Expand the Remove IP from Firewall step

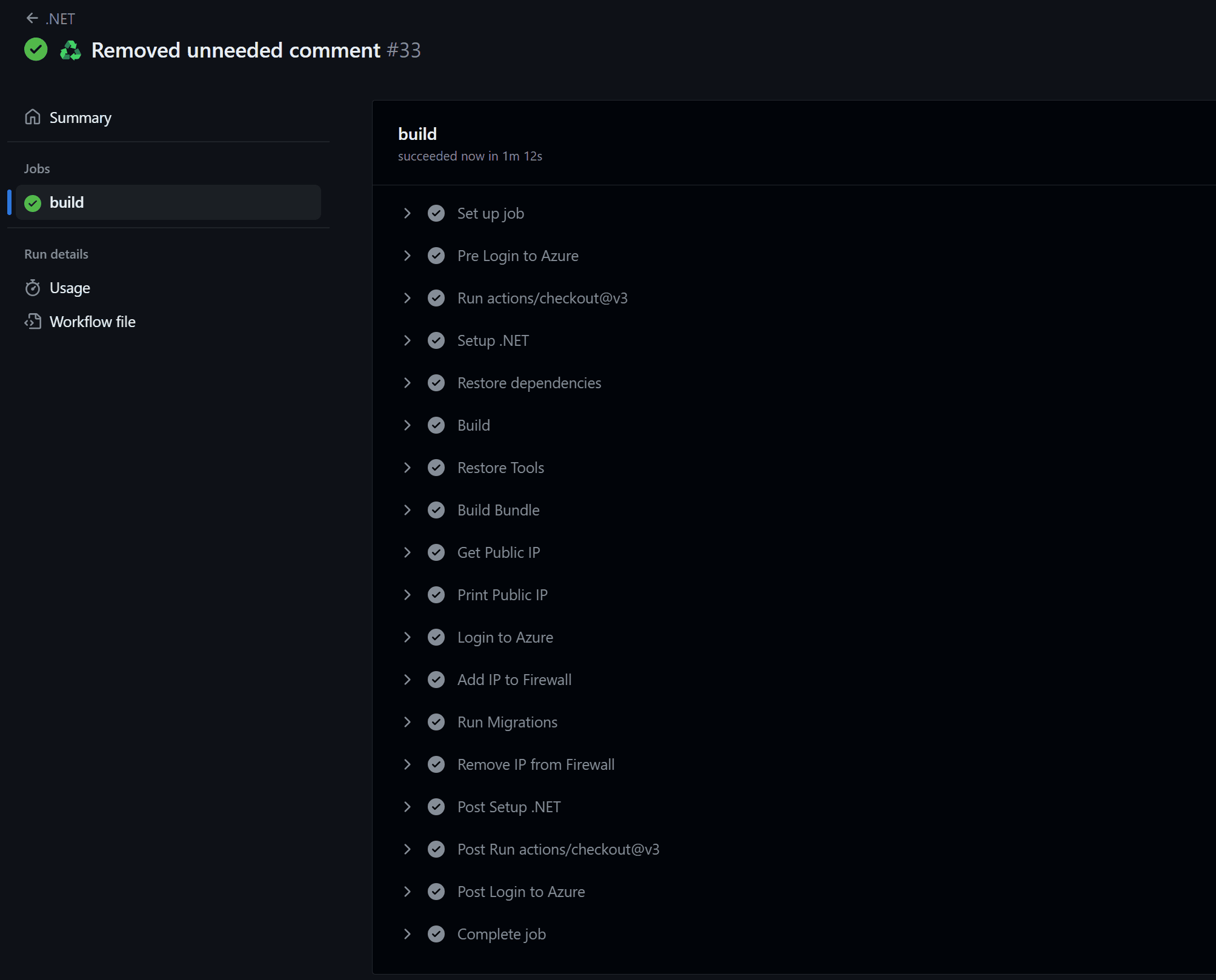(x=407, y=764)
